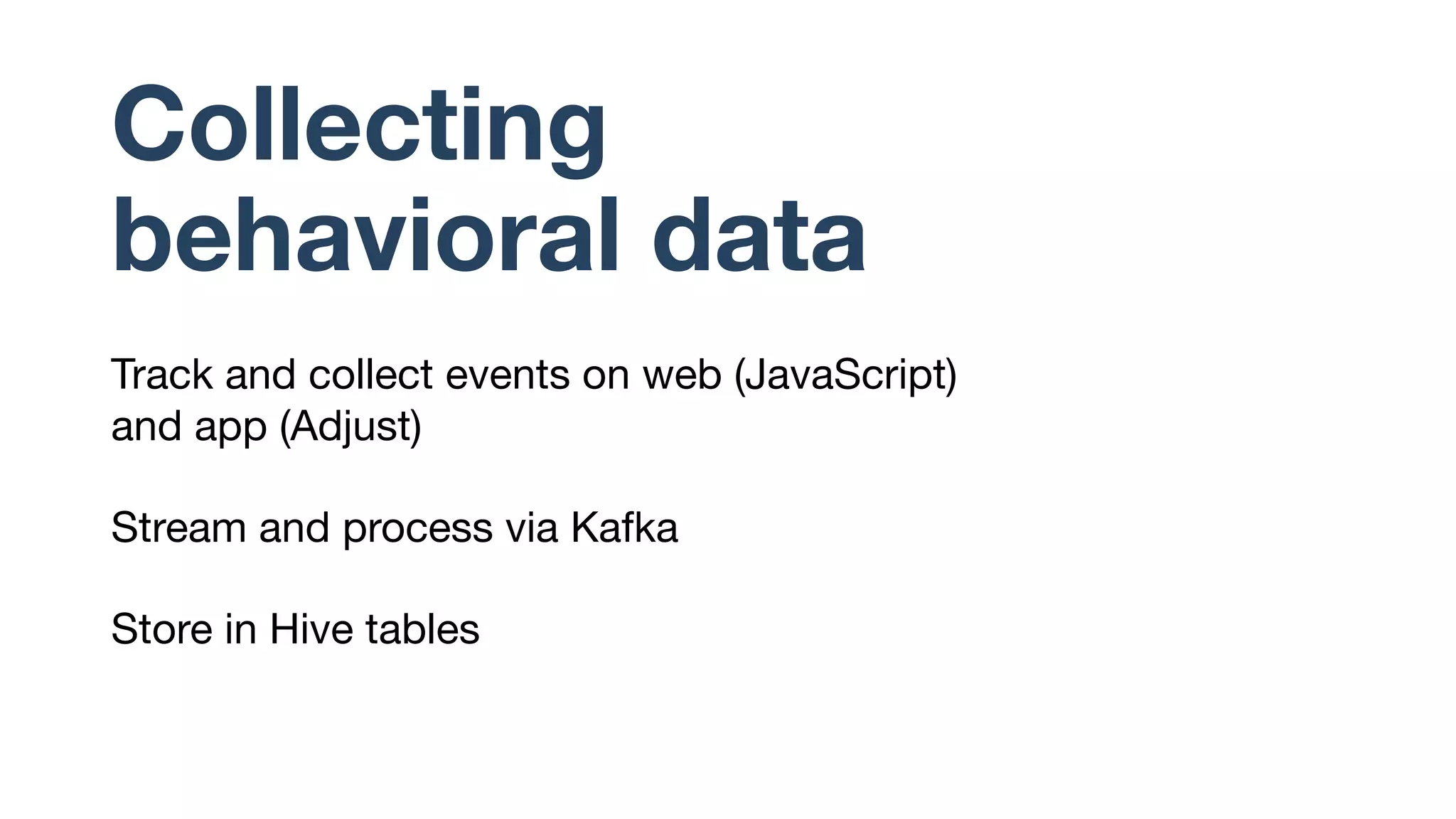The width and height of the screenshot is (1456, 819).
Task: Click the word 'events'
Action: tap(507, 375)
